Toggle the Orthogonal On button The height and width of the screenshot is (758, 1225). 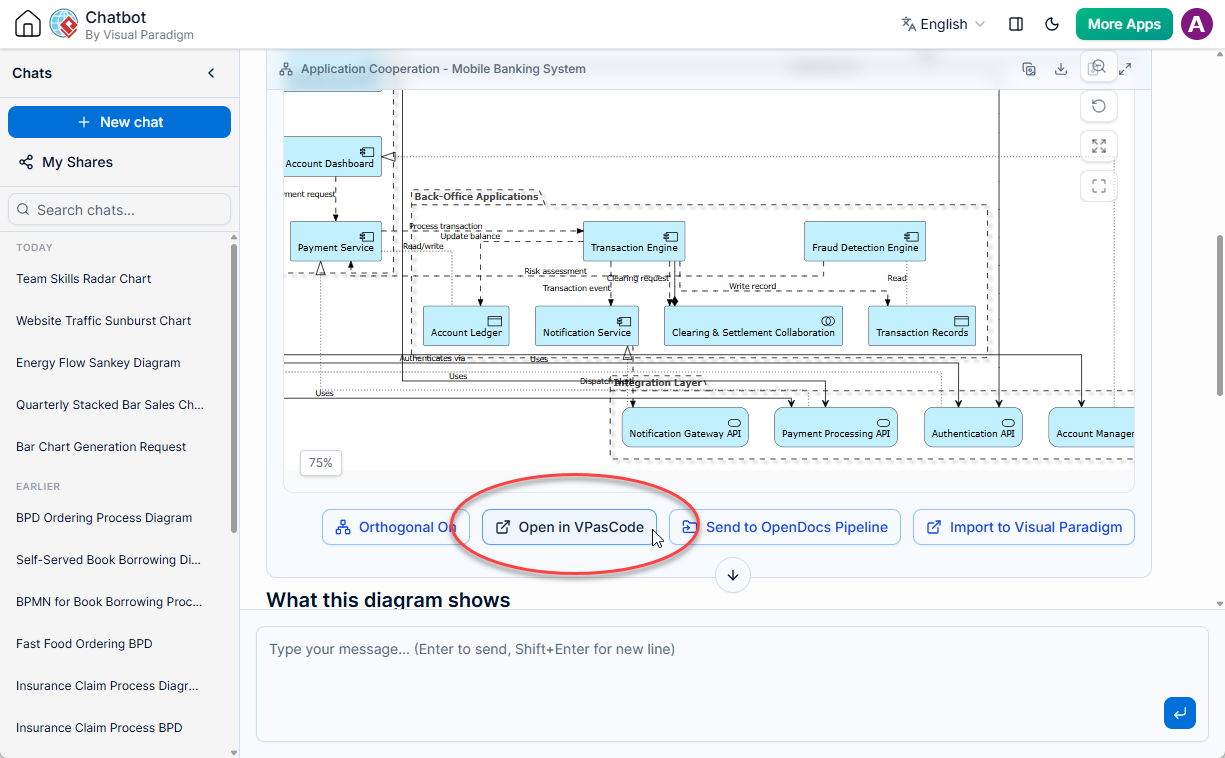pyautogui.click(x=396, y=527)
